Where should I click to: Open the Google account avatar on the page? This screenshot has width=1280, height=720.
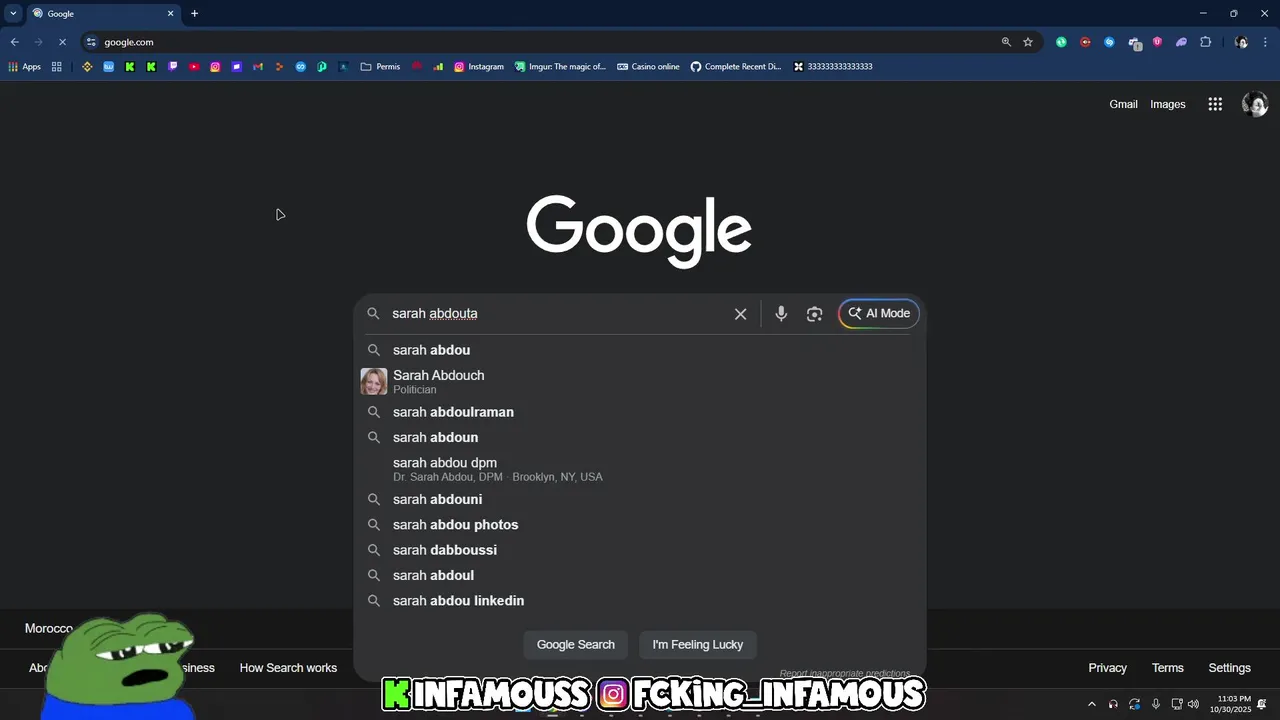(x=1254, y=104)
